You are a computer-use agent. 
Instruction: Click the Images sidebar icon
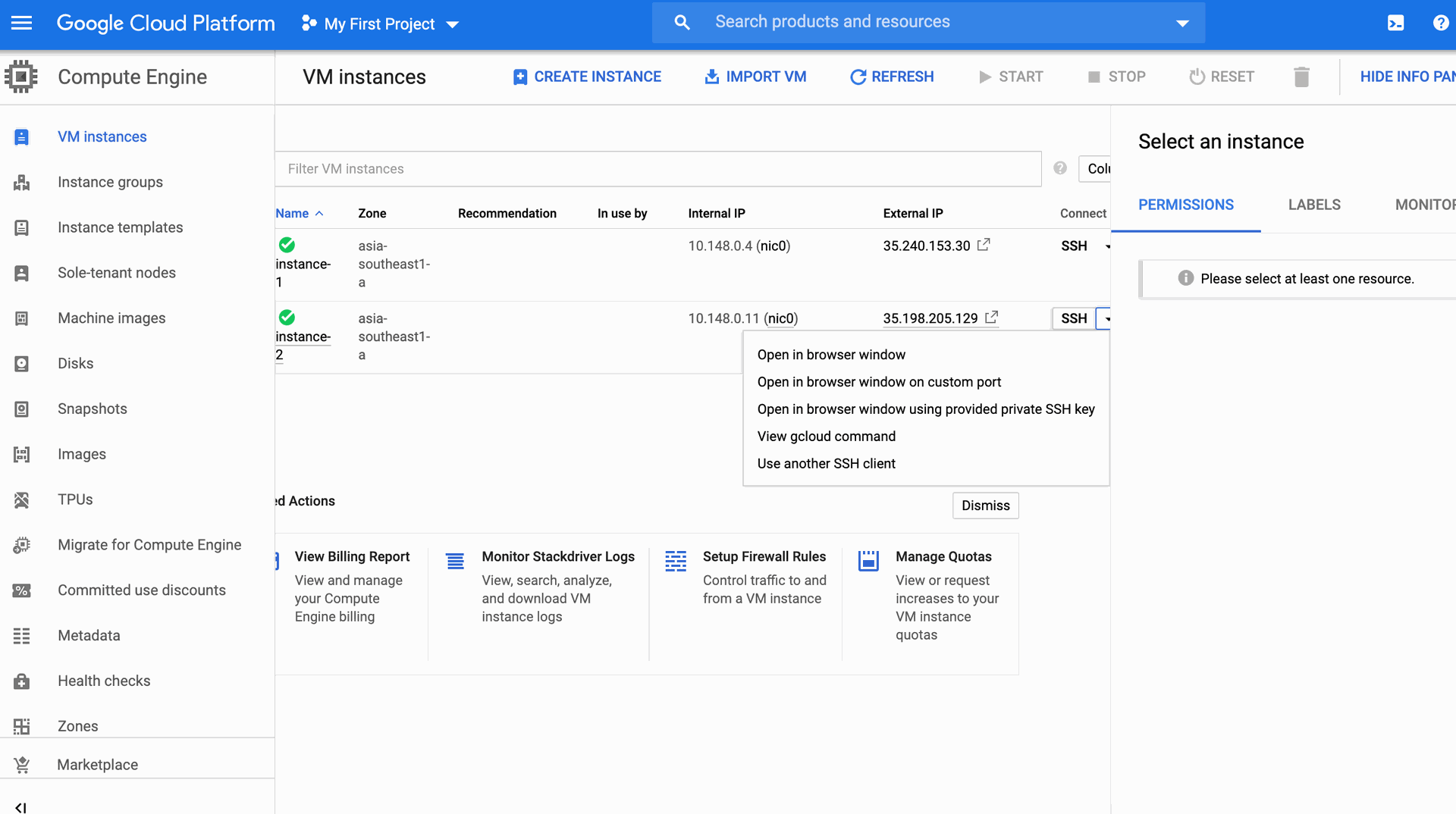click(x=22, y=455)
